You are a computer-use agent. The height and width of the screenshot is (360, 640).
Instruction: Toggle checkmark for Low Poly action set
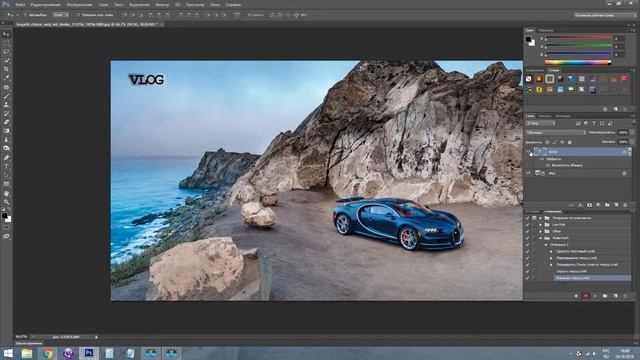point(527,224)
